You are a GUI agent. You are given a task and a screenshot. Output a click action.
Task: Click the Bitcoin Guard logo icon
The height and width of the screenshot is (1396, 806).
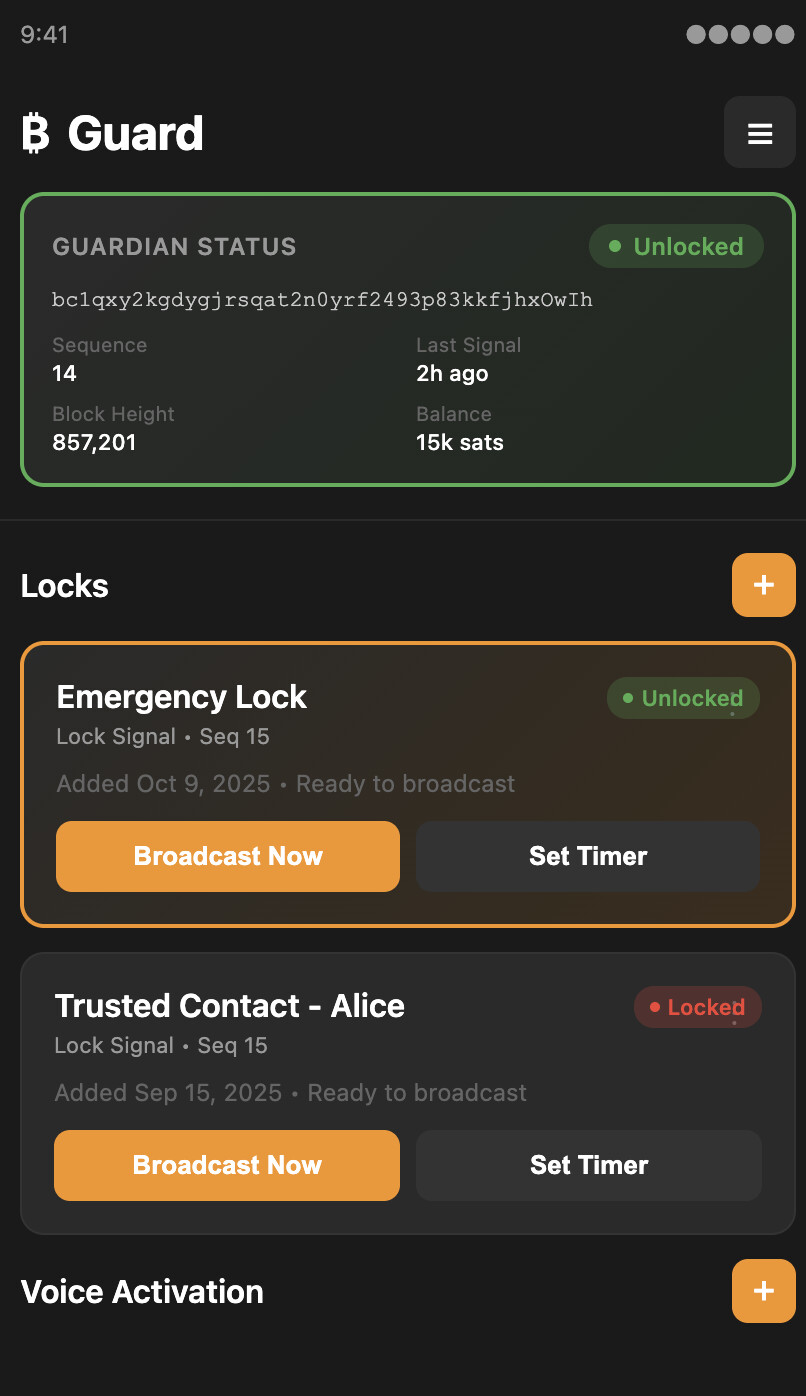click(36, 134)
